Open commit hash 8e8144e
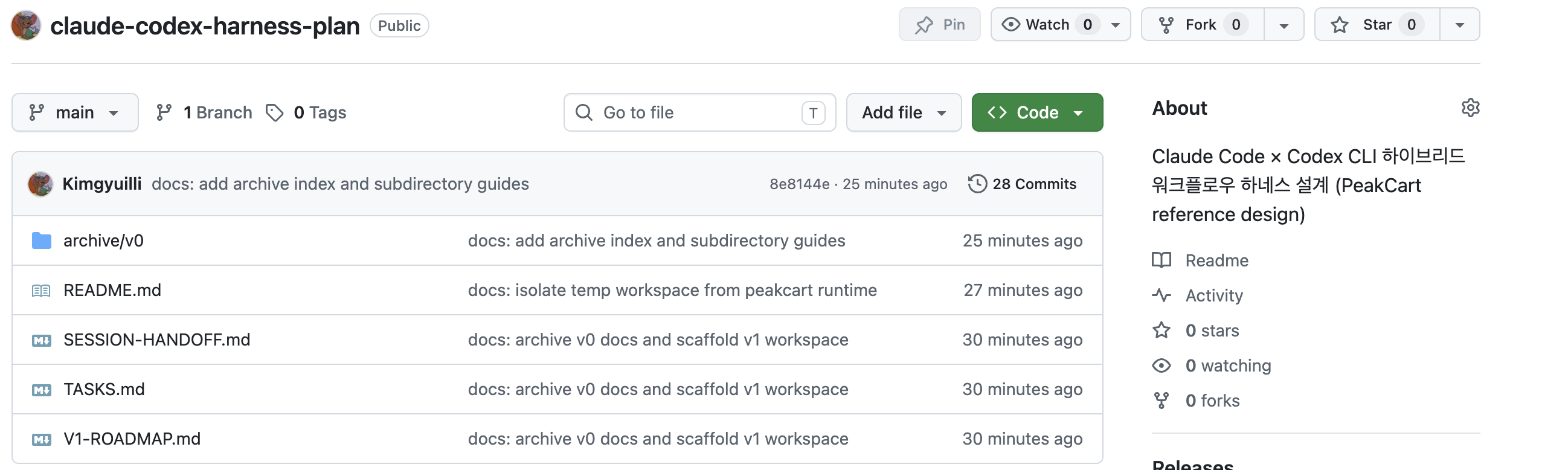 click(799, 184)
